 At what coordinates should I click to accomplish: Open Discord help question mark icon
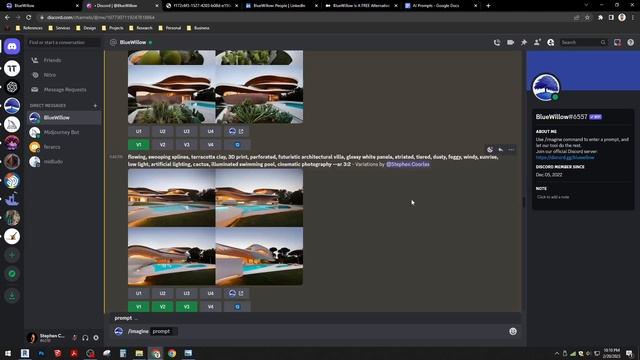pos(631,42)
